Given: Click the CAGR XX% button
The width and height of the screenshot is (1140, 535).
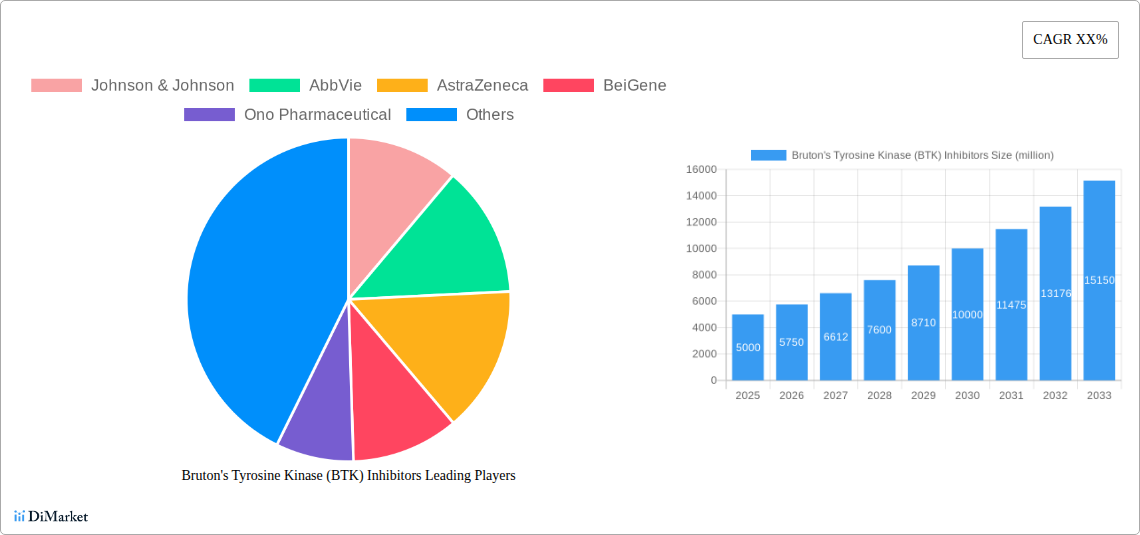Looking at the screenshot, I should (x=1070, y=40).
